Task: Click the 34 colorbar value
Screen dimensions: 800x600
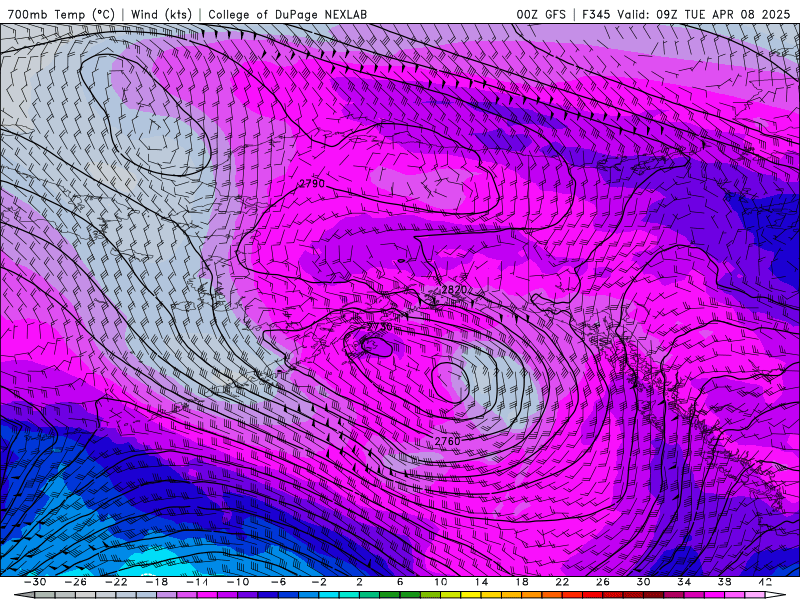Action: click(684, 582)
